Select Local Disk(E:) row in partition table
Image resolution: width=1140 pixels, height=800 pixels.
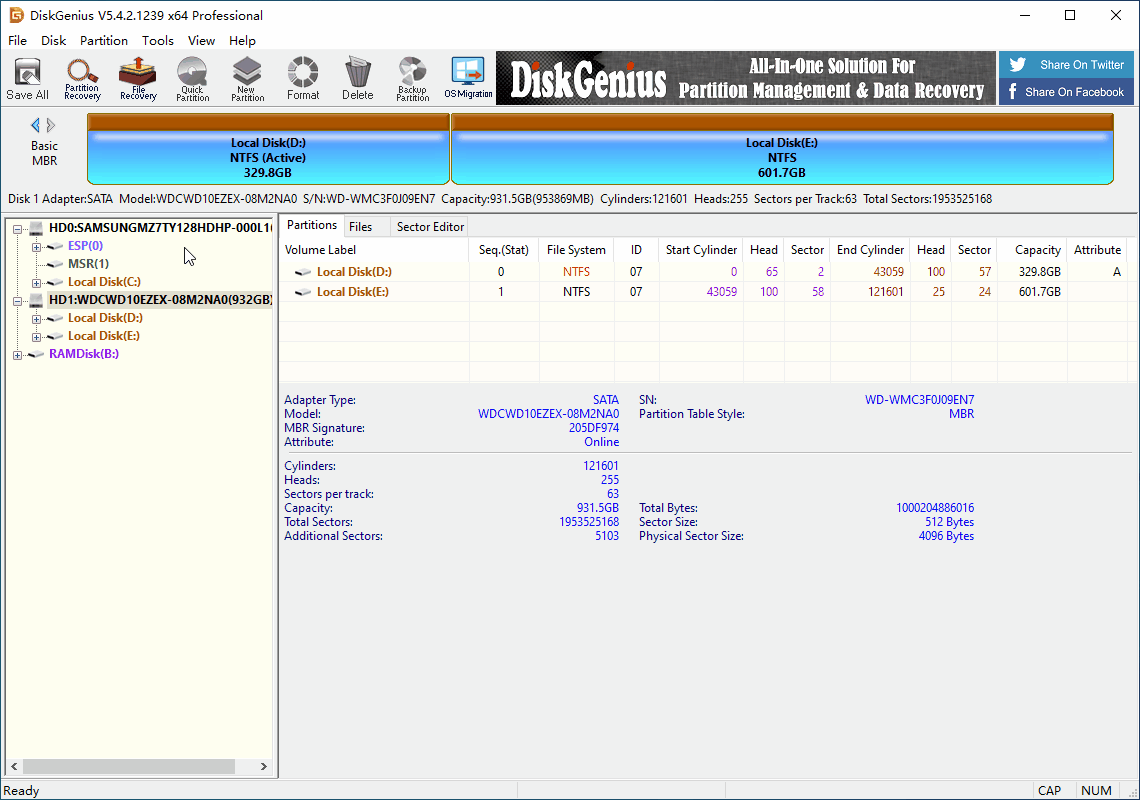[x=702, y=292]
